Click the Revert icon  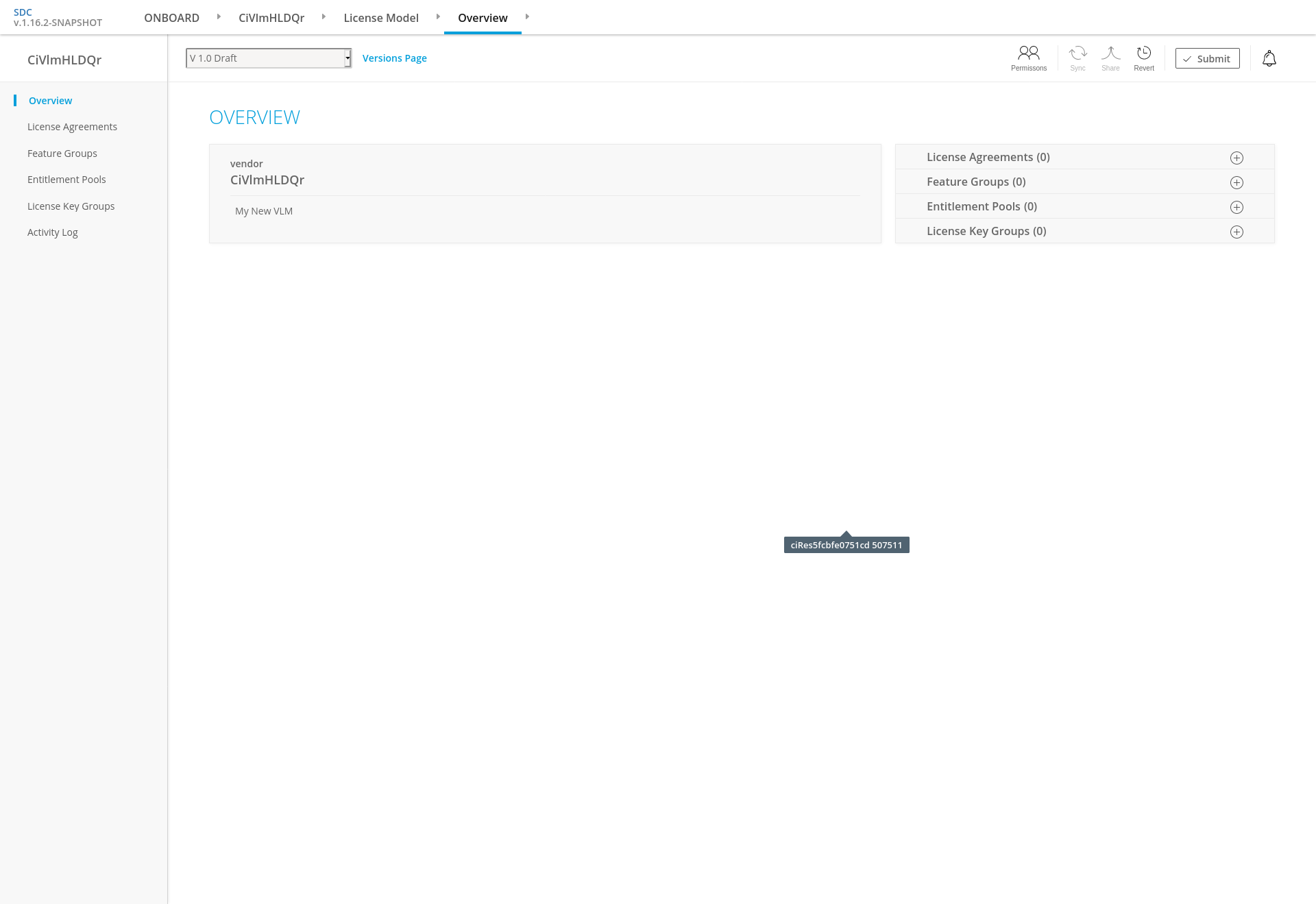[1143, 58]
